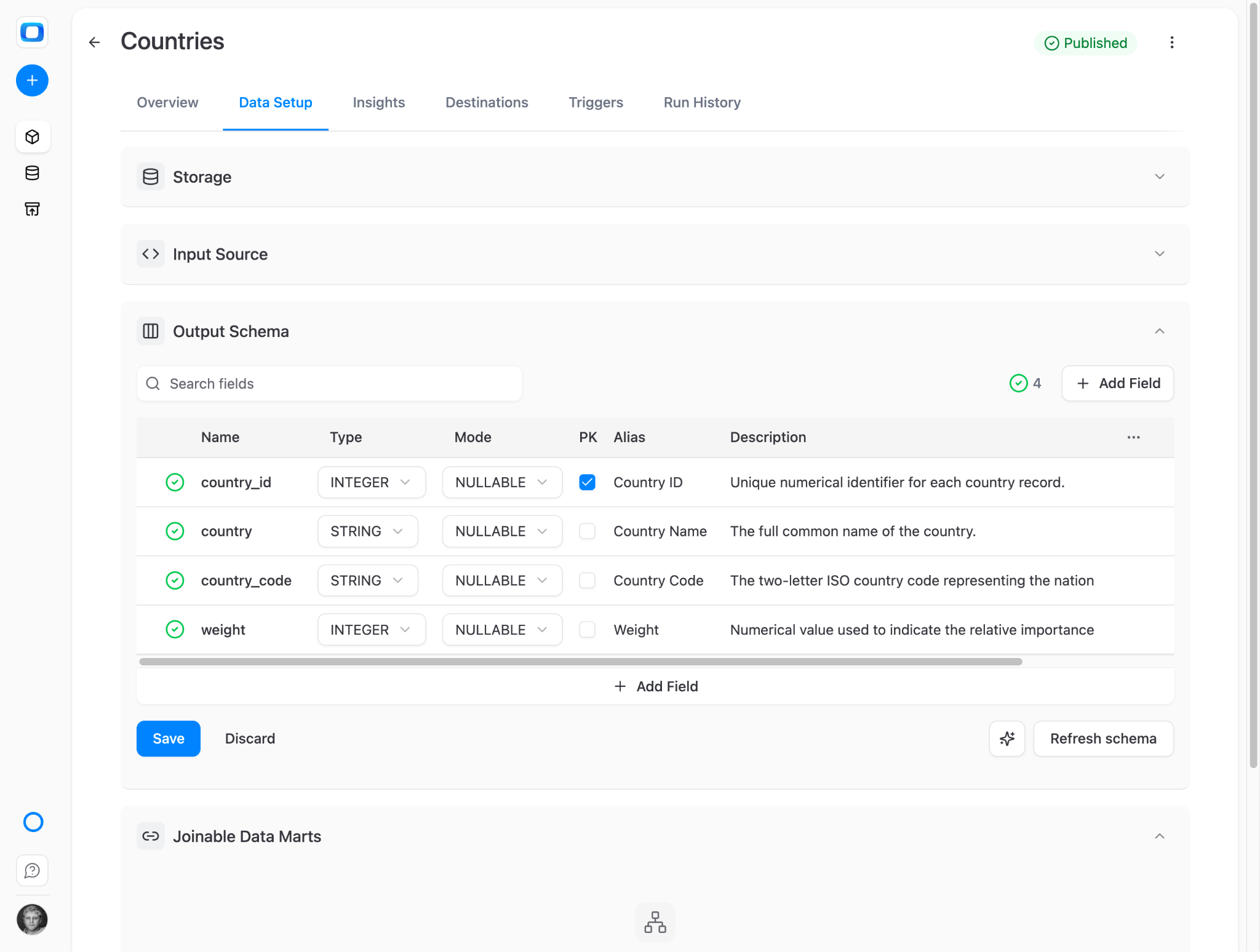Open the type dropdown for country_id
The image size is (1260, 952).
pos(372,482)
